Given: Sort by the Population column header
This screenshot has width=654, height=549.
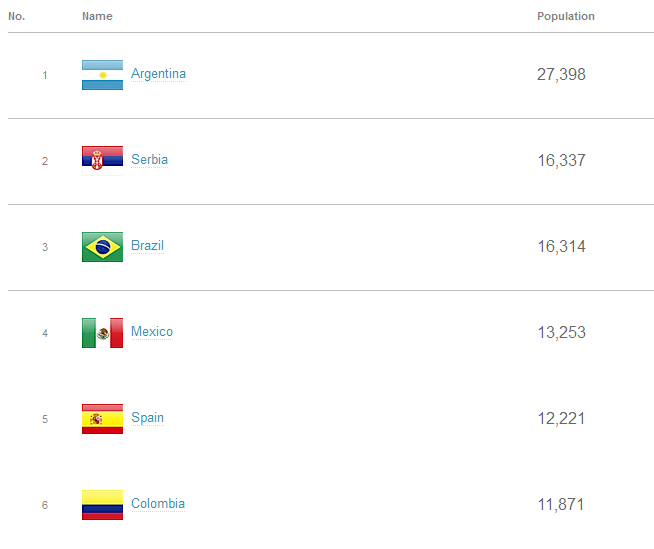Looking at the screenshot, I should pos(566,16).
